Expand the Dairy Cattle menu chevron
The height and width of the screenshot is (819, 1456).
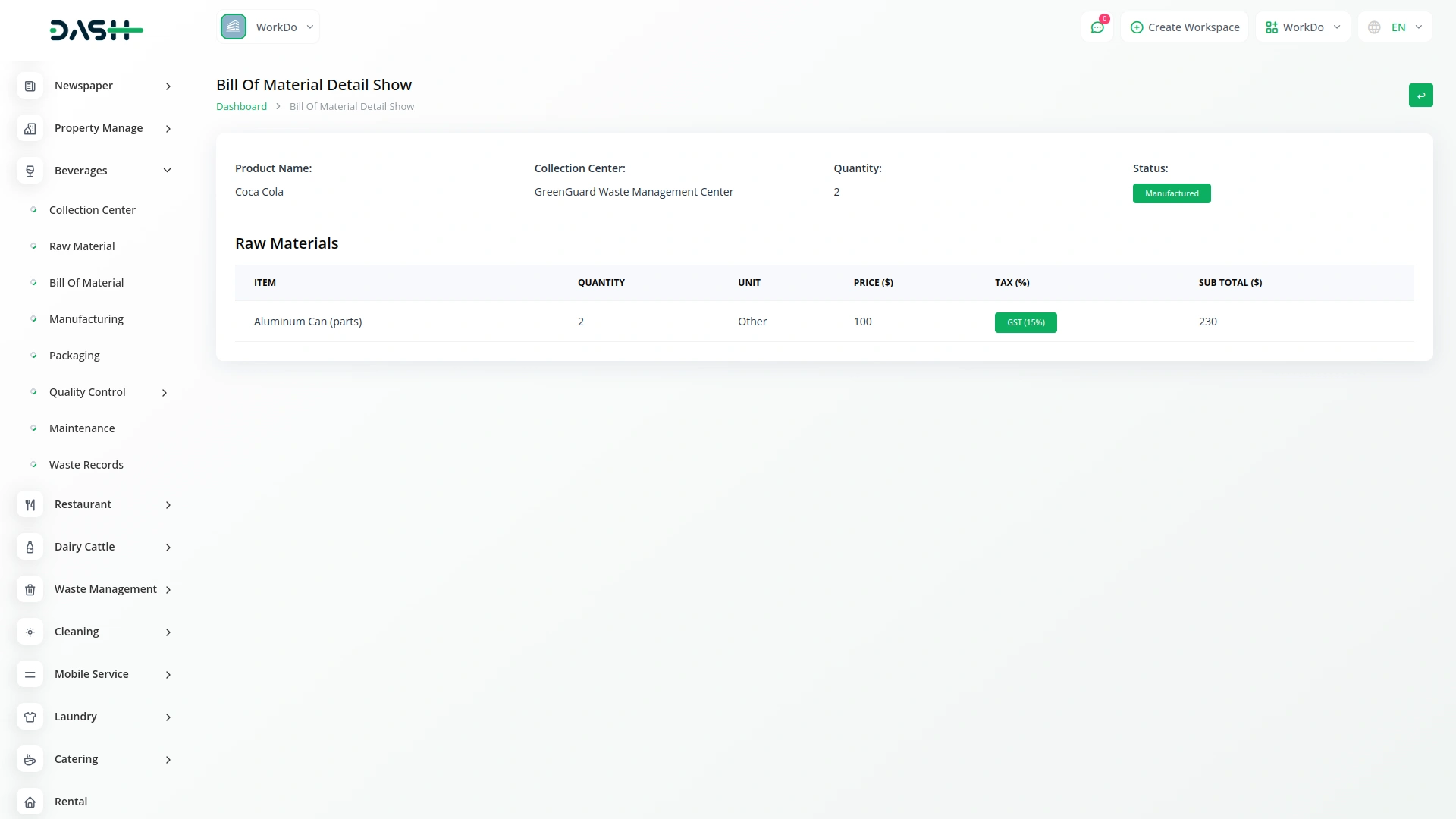[168, 548]
